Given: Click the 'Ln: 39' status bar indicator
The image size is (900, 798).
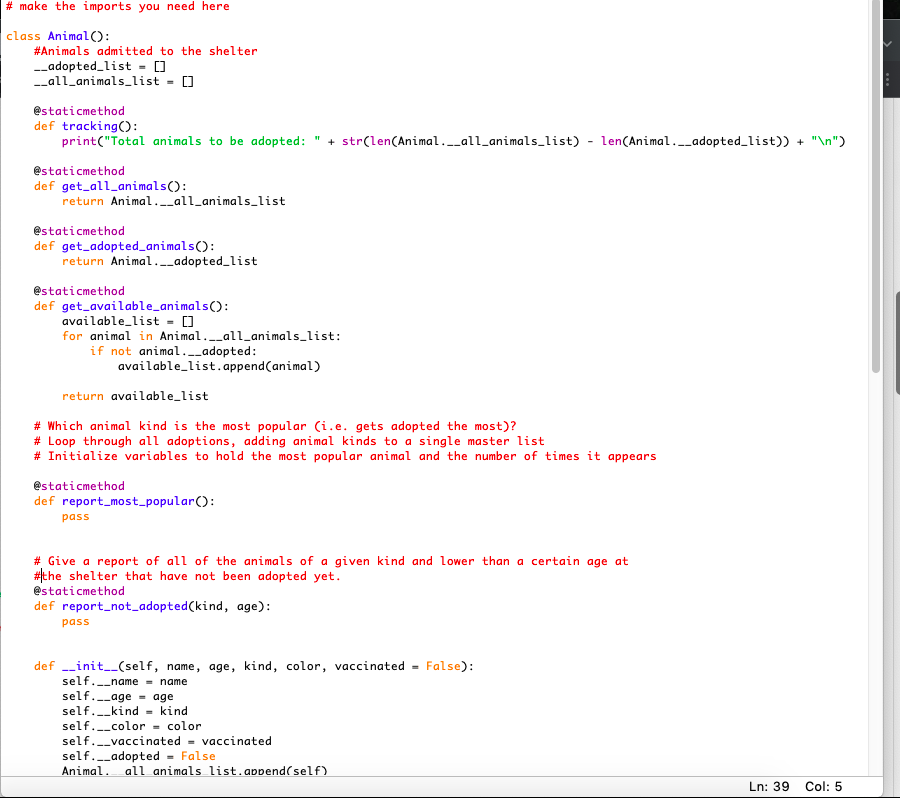Looking at the screenshot, I should click(x=769, y=787).
